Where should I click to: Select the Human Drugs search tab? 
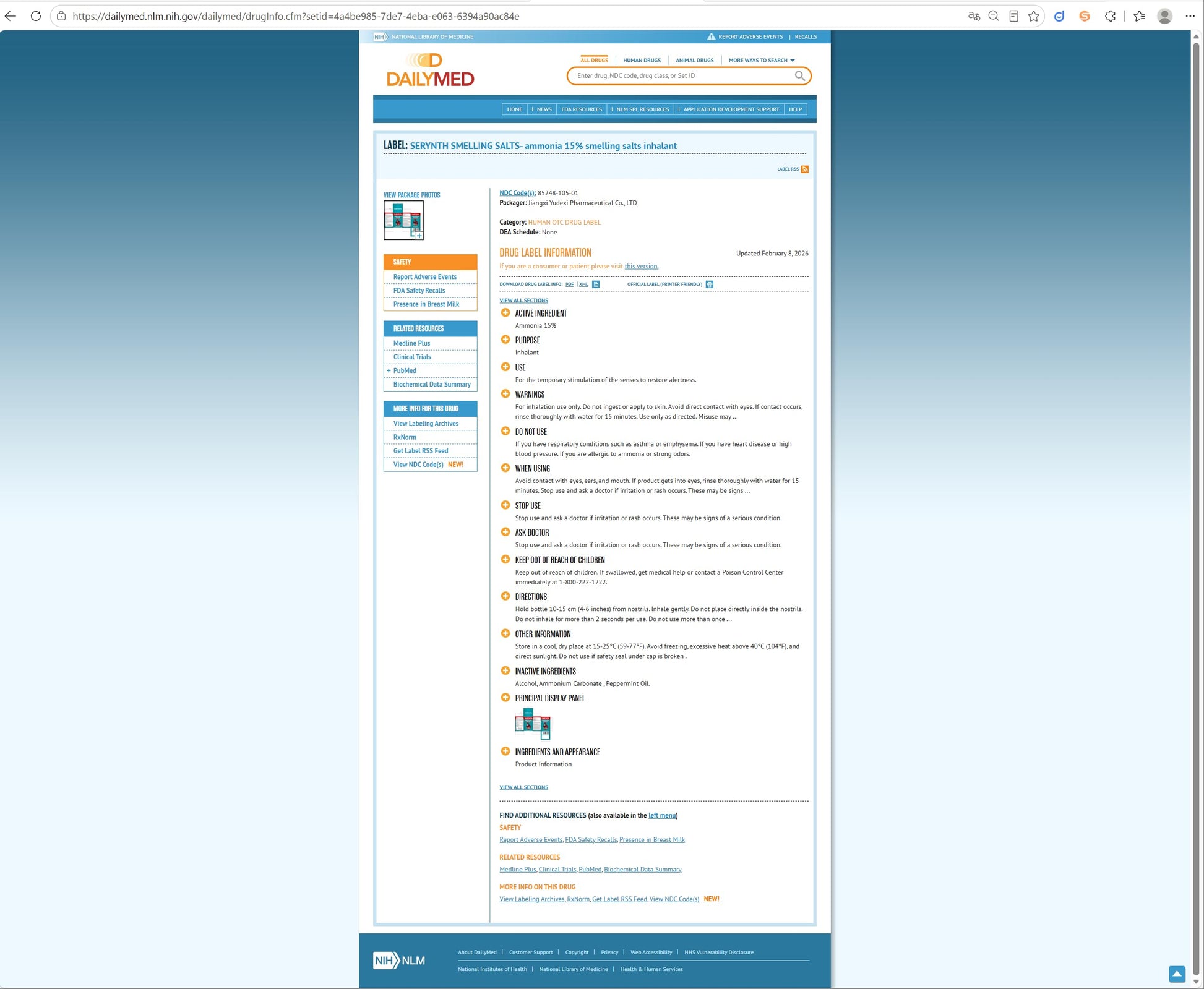[x=642, y=61]
